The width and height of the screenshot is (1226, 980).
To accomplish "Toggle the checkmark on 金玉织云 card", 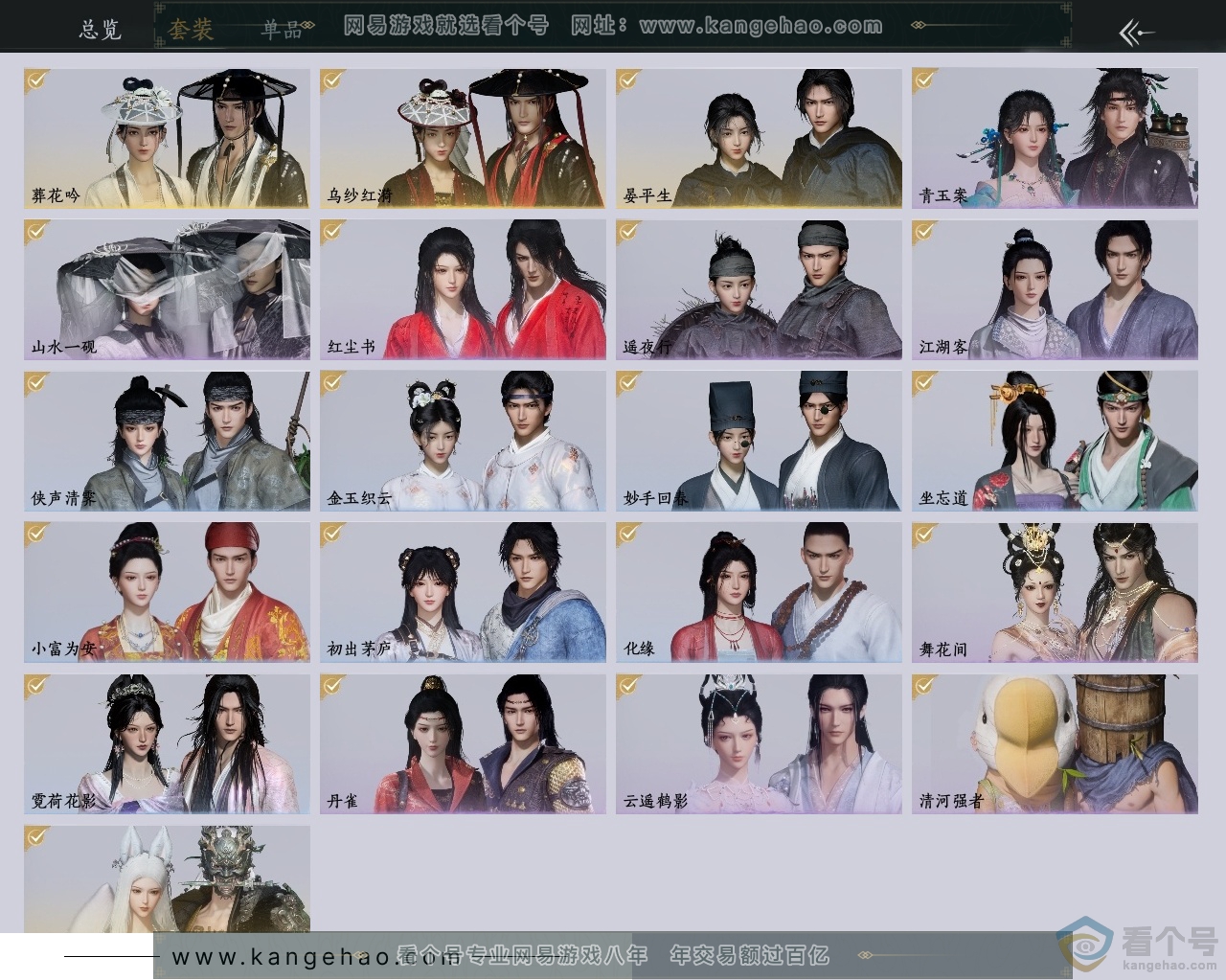I will [333, 382].
